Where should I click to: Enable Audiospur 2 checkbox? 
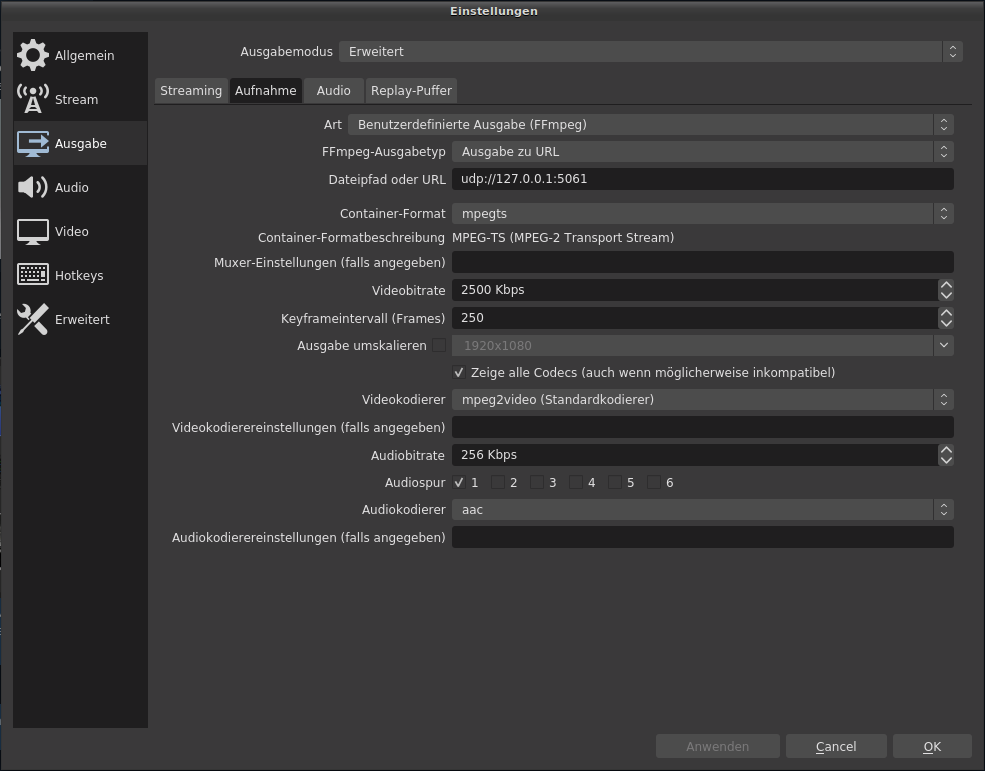click(498, 483)
